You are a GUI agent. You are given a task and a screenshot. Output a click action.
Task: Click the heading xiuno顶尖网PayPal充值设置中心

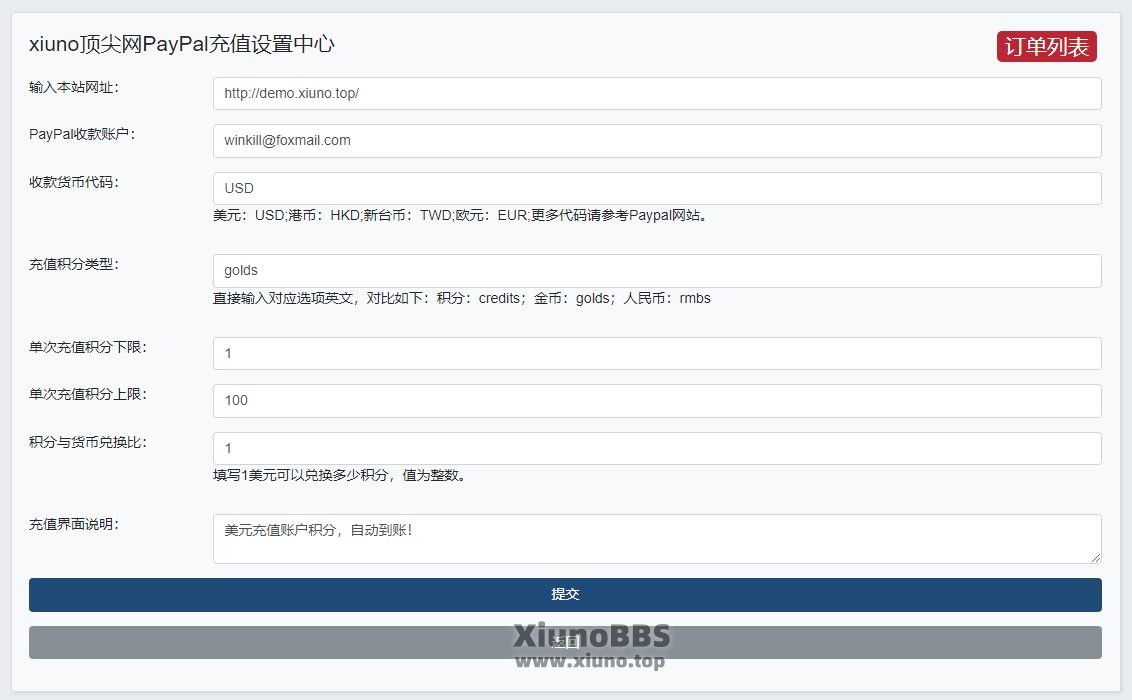pyautogui.click(x=182, y=44)
